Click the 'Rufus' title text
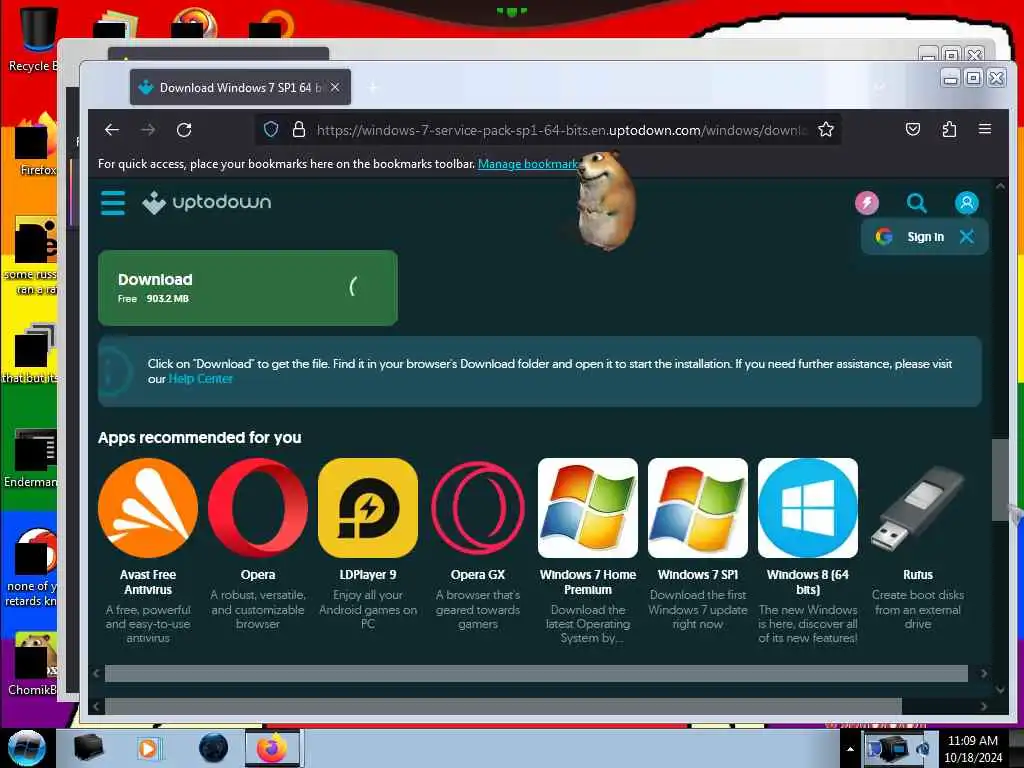Viewport: 1024px width, 768px height. (x=918, y=575)
